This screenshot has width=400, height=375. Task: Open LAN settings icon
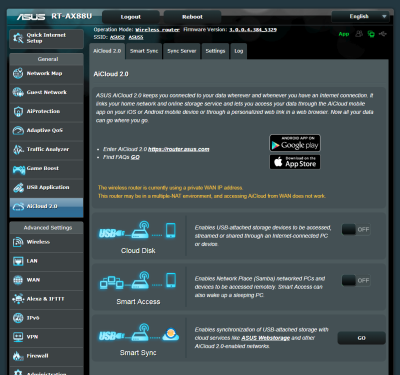coord(18,261)
